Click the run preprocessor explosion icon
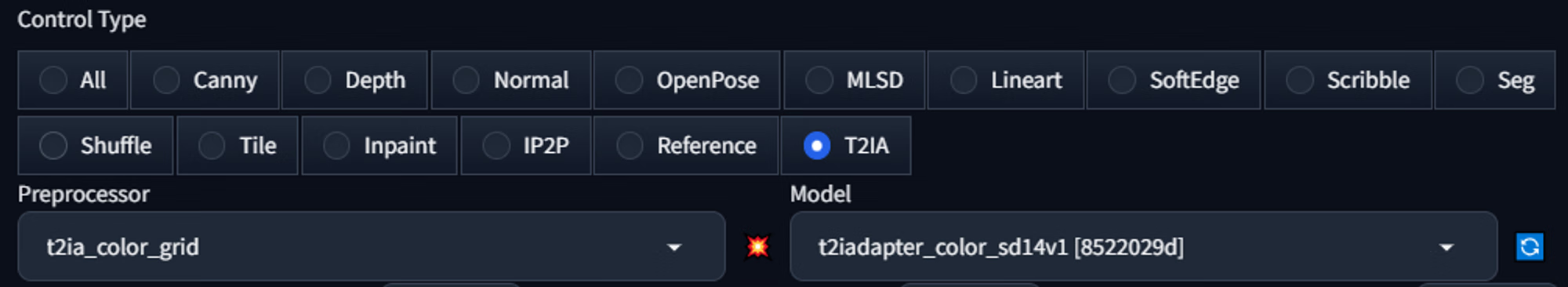Image resolution: width=1568 pixels, height=287 pixels. click(x=757, y=247)
